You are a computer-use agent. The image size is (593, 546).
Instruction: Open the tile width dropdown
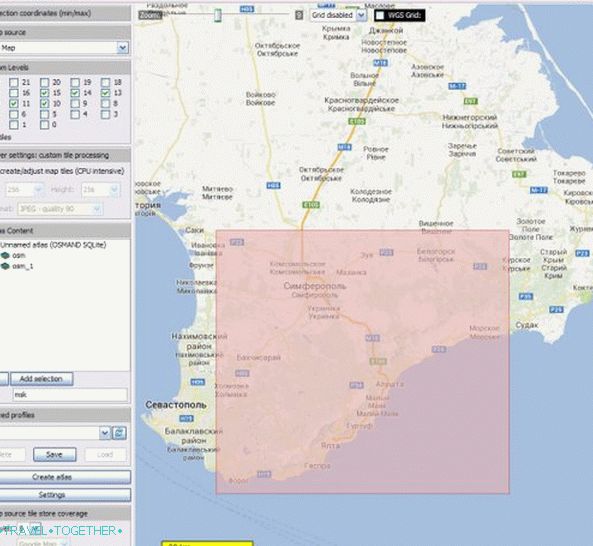(x=38, y=189)
